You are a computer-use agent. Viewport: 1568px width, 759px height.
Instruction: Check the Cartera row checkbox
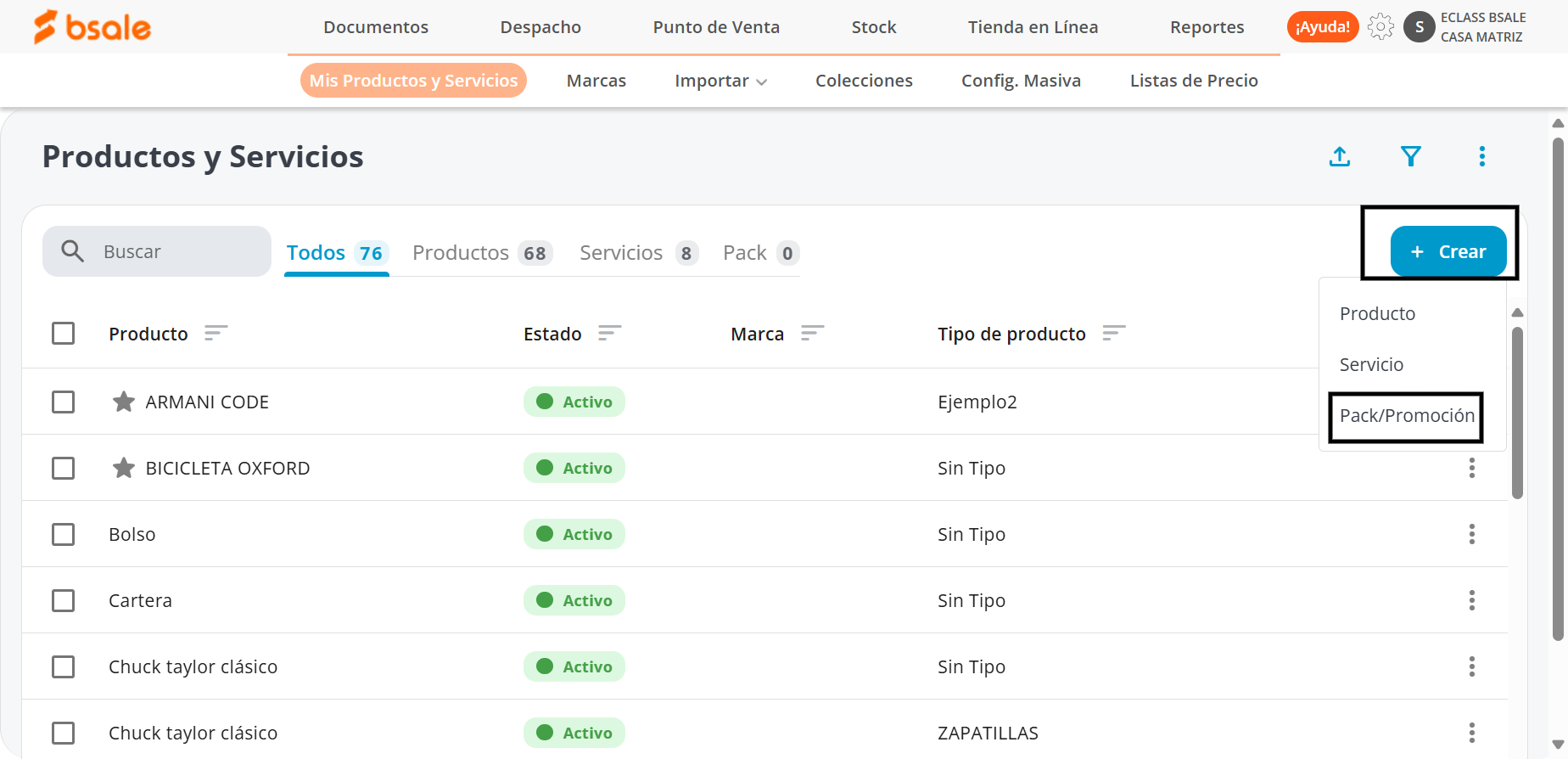coord(64,600)
